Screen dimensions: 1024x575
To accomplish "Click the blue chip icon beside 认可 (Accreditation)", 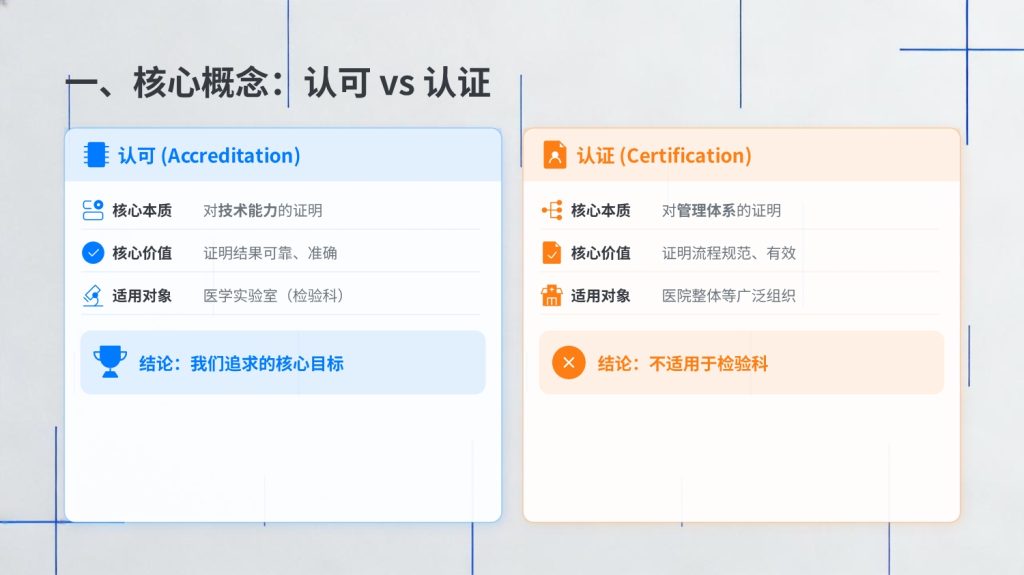I will [96, 155].
